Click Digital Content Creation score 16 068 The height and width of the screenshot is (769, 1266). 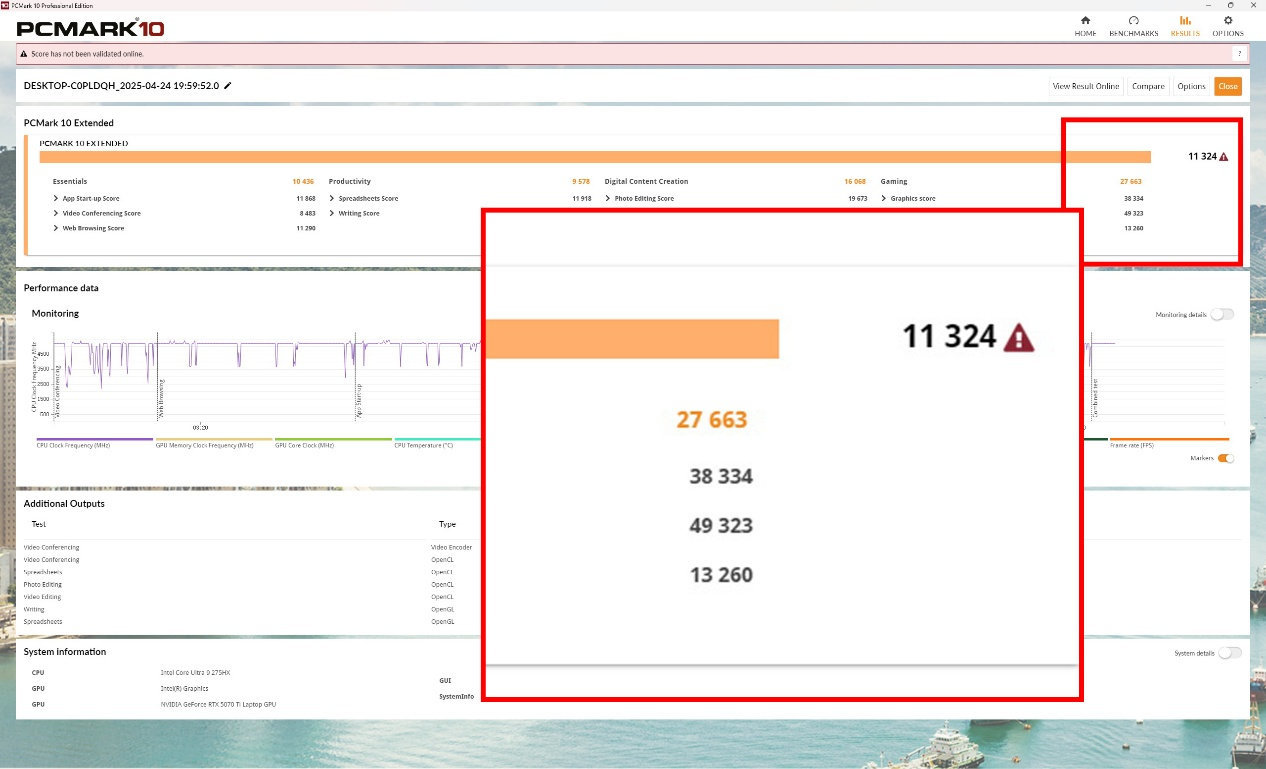[x=855, y=182]
